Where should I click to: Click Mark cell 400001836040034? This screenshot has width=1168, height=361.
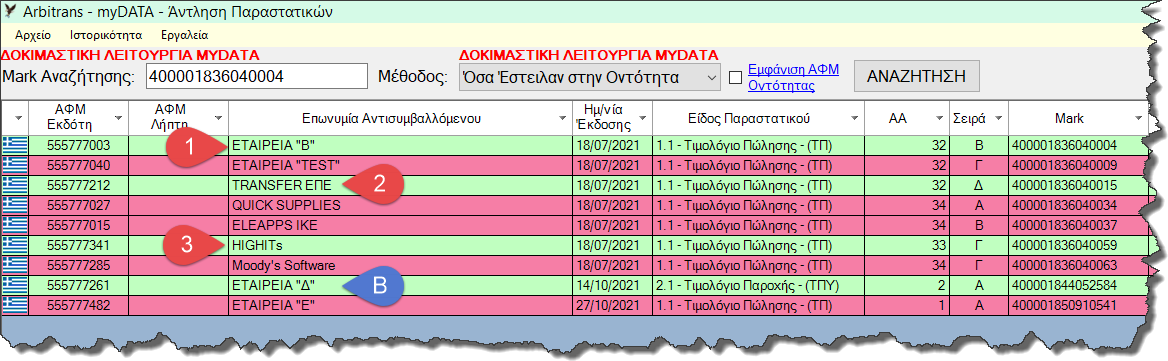click(x=1078, y=205)
